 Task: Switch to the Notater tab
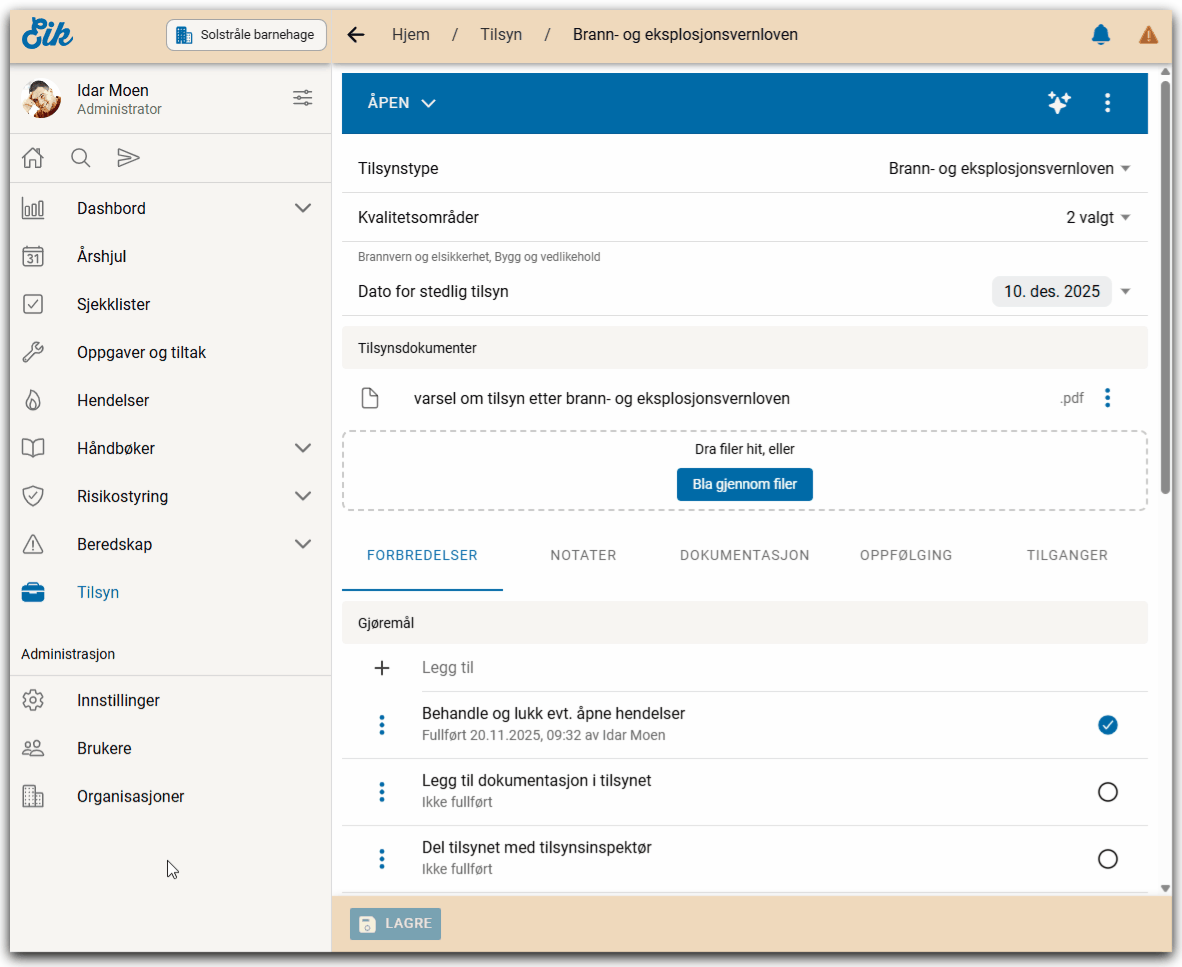[x=583, y=555]
